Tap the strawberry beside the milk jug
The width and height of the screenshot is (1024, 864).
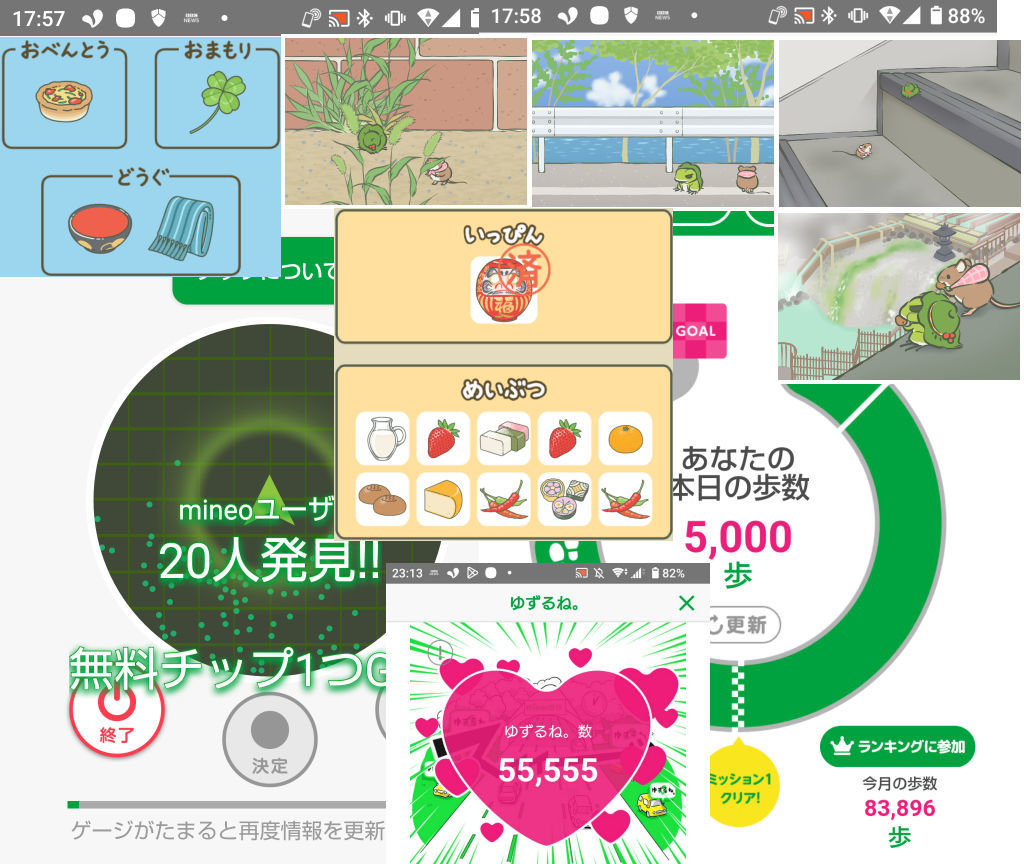click(x=443, y=438)
